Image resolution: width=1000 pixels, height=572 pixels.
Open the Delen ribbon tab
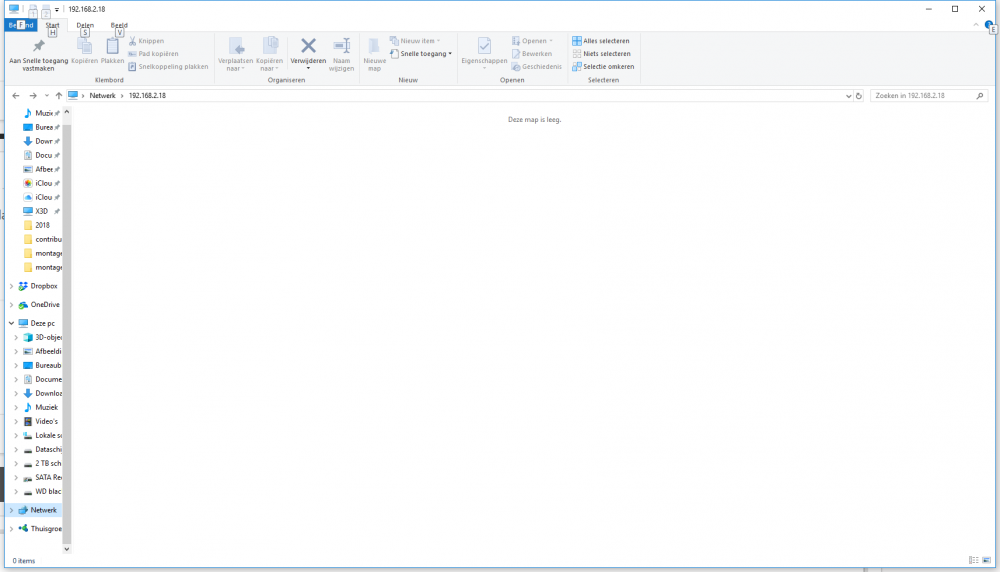[85, 25]
